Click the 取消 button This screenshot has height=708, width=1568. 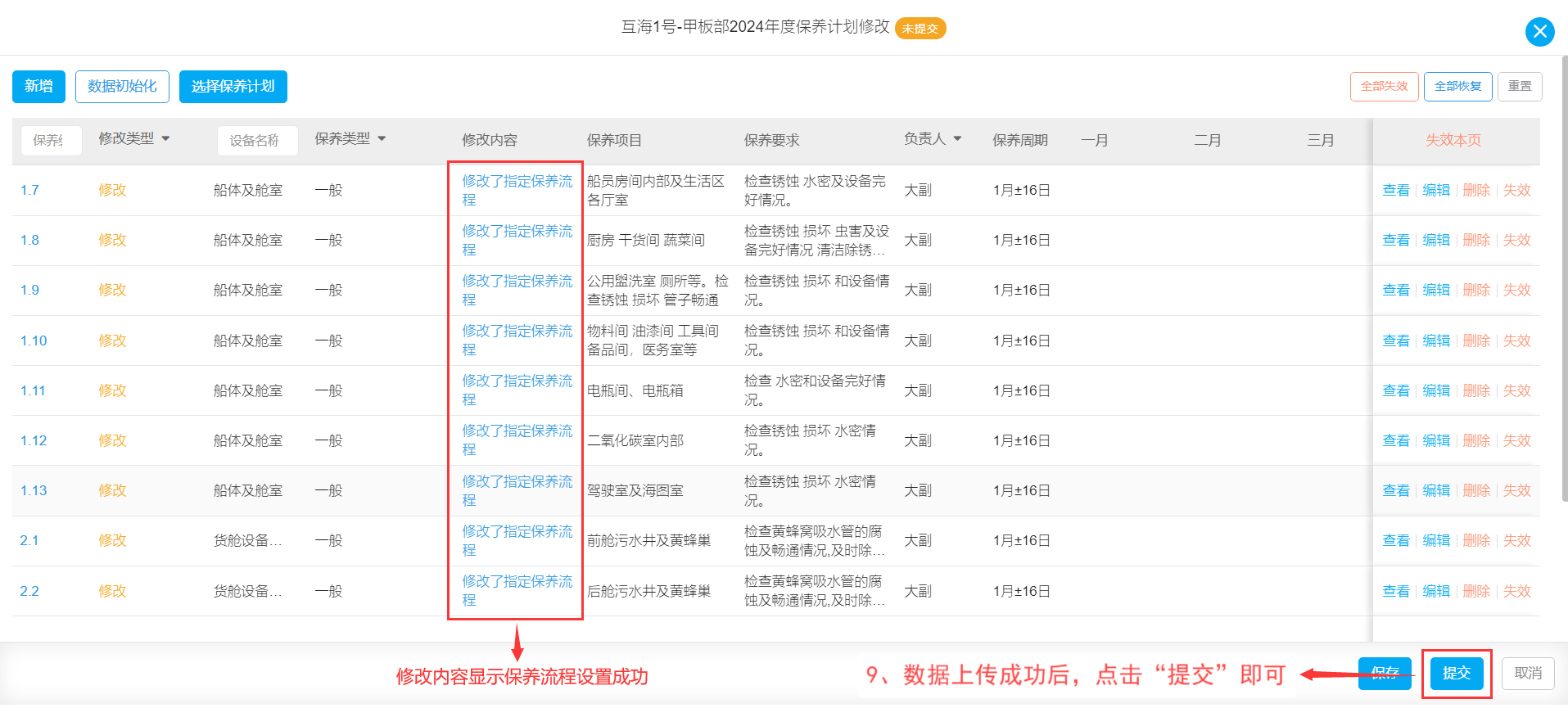pyautogui.click(x=1528, y=673)
